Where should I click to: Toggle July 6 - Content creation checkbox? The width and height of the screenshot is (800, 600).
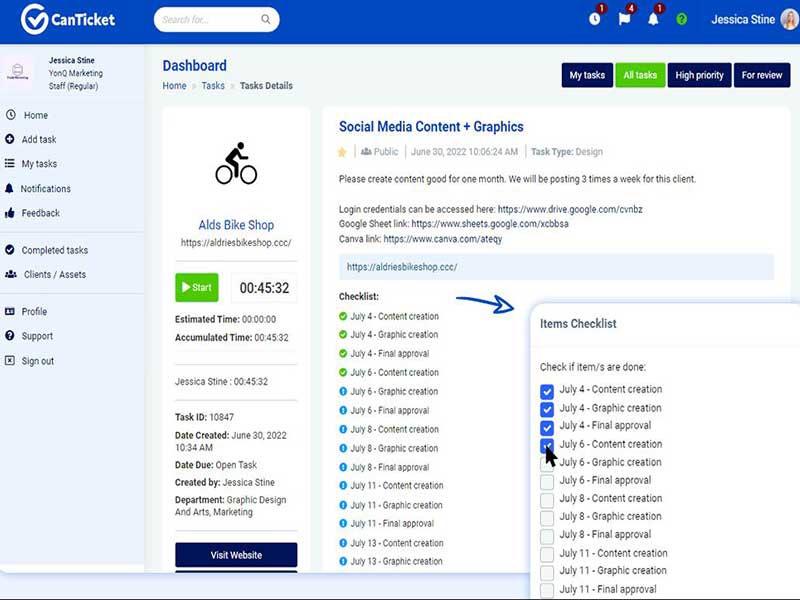tap(547, 445)
